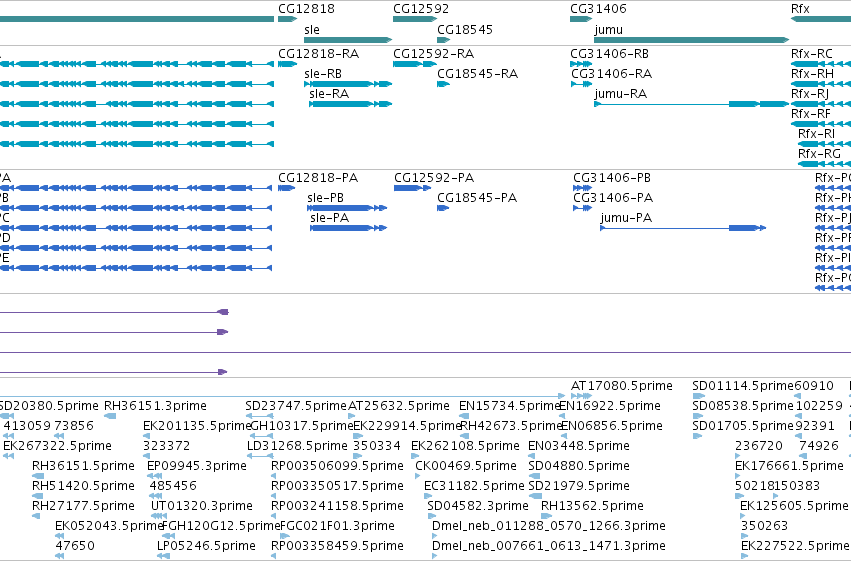Select clone EK201135.5prime
This screenshot has width=851, height=561.
point(198,426)
